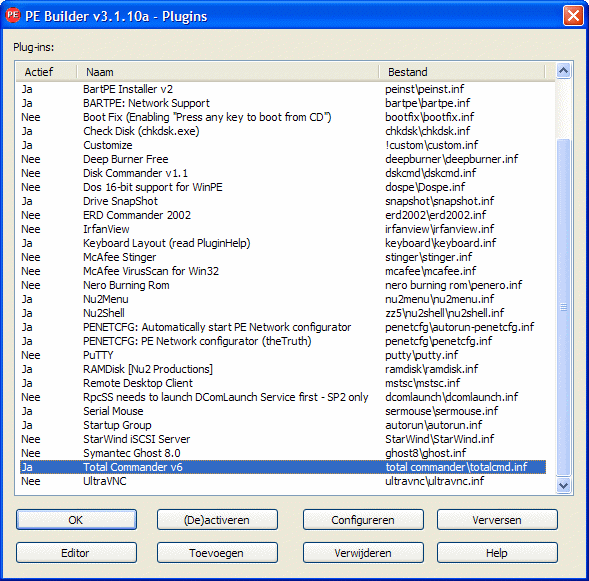Open the Editor button
Viewport: 589px width, 581px height.
(x=76, y=553)
